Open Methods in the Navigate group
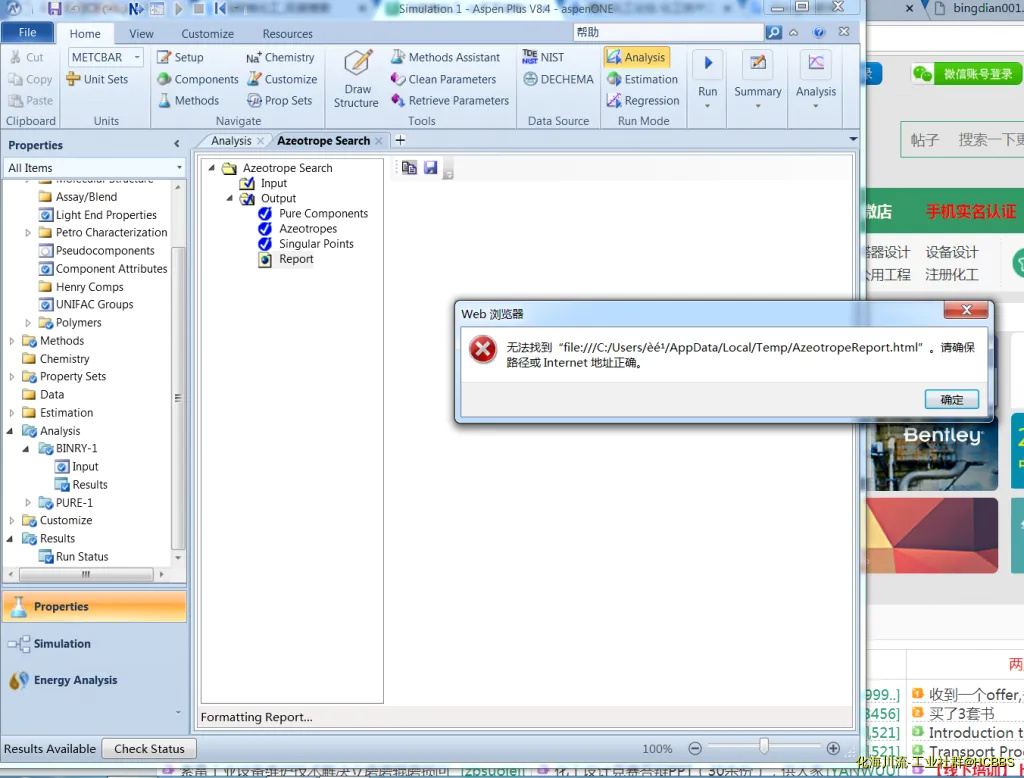This screenshot has height=778, width=1024. (x=188, y=101)
